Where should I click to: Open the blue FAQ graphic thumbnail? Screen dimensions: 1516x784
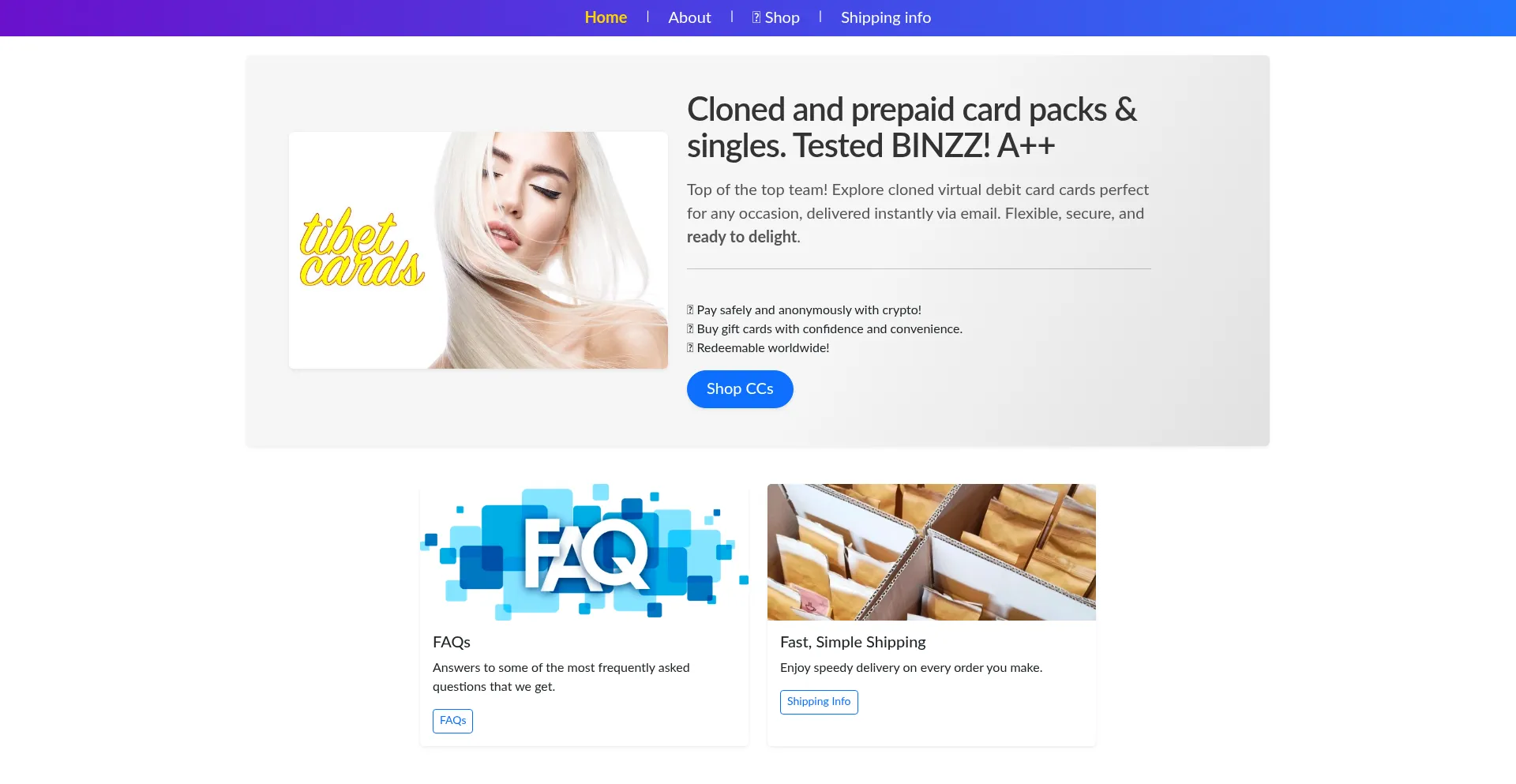pyautogui.click(x=584, y=552)
